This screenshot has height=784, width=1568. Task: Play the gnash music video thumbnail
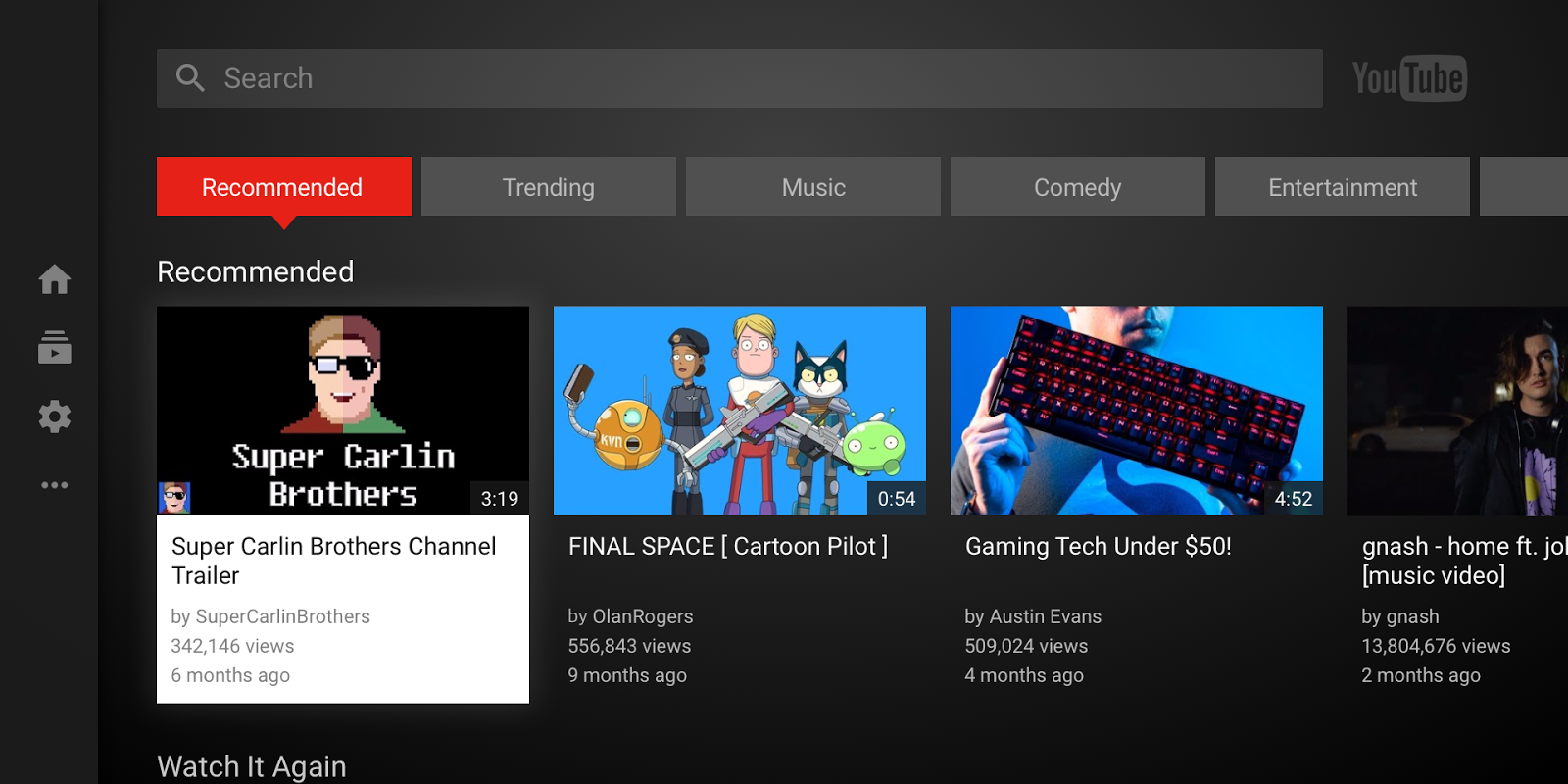1457,411
